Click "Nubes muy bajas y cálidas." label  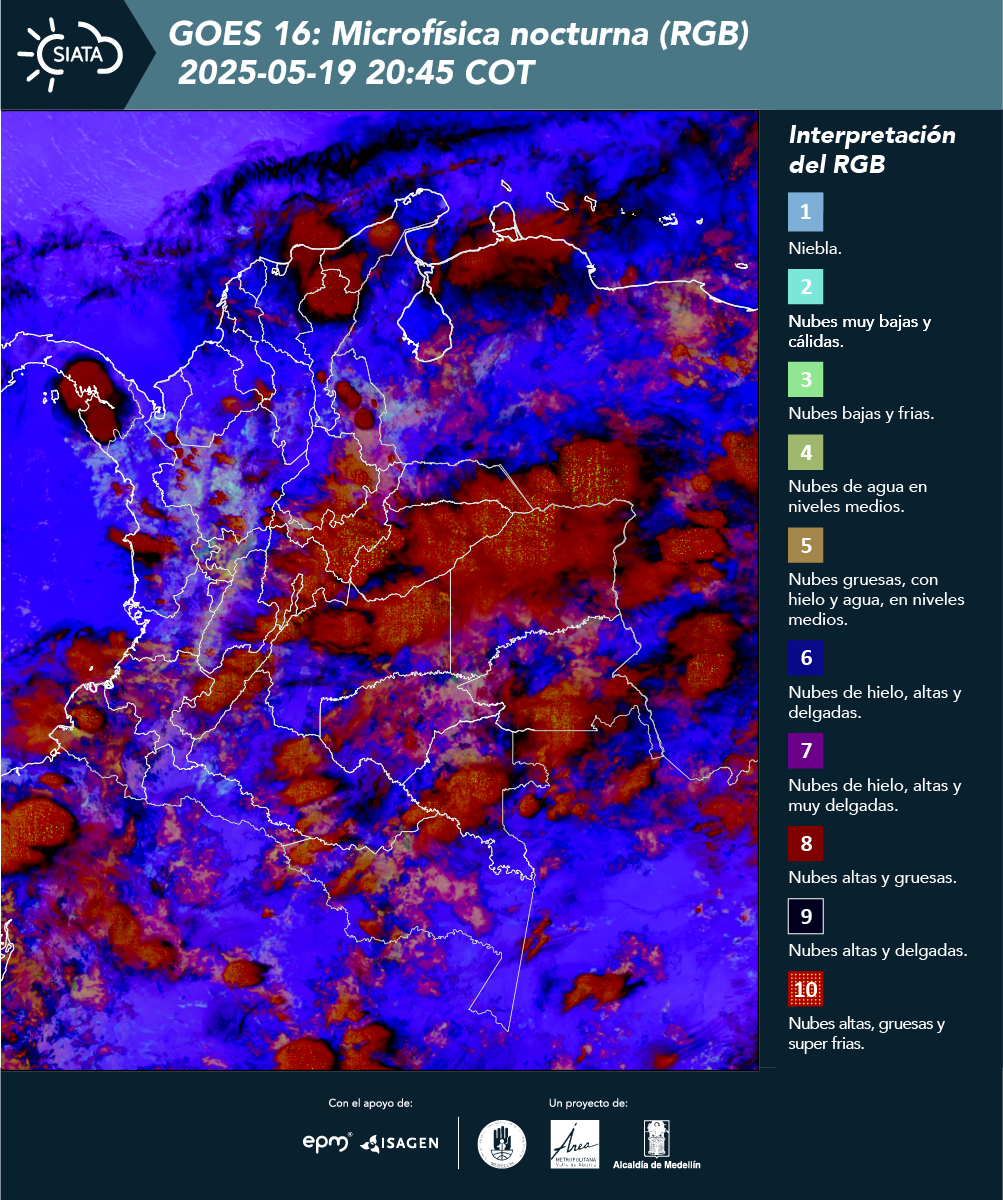pos(860,332)
